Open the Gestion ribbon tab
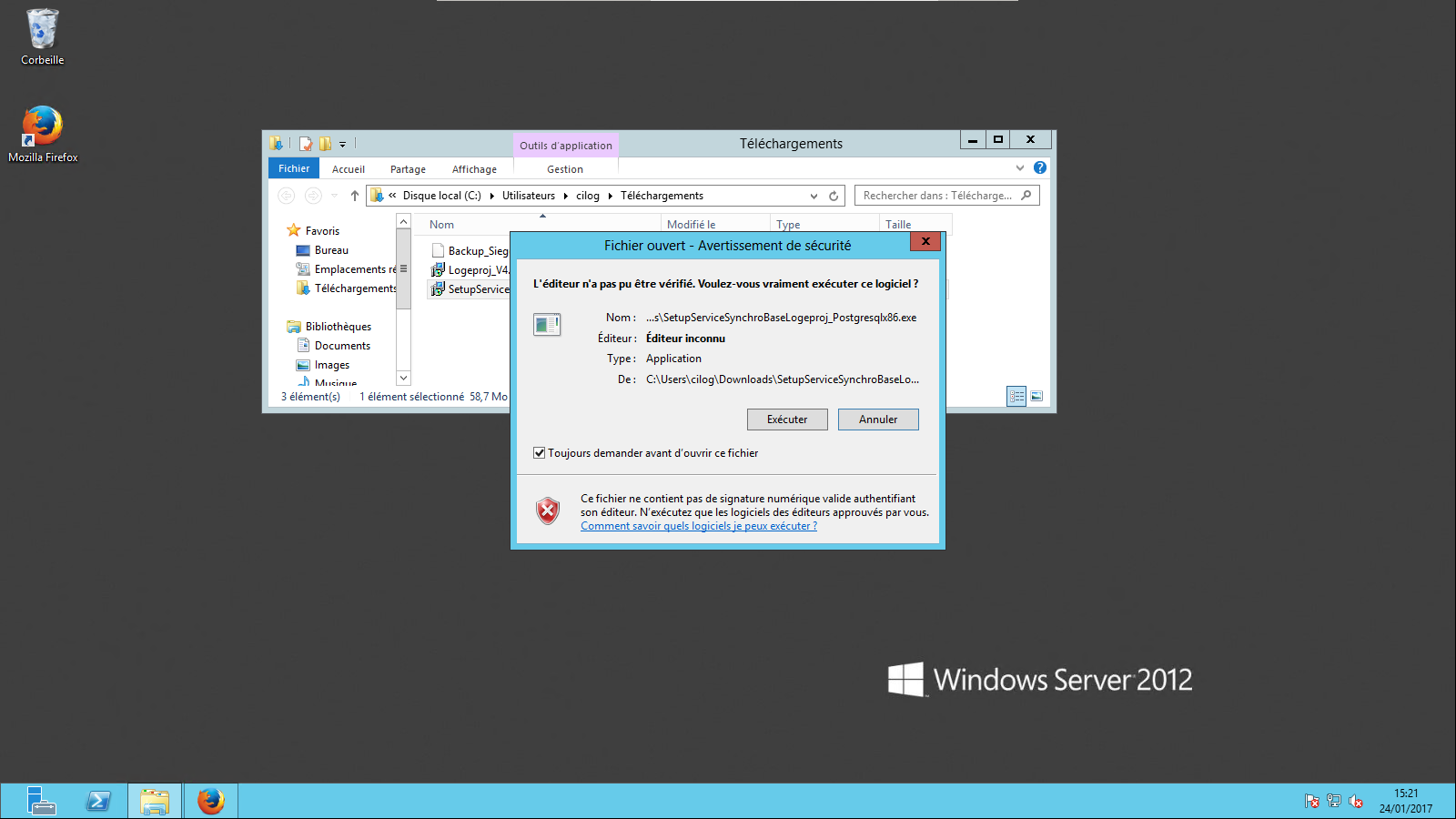The height and width of the screenshot is (819, 1456). 565,169
